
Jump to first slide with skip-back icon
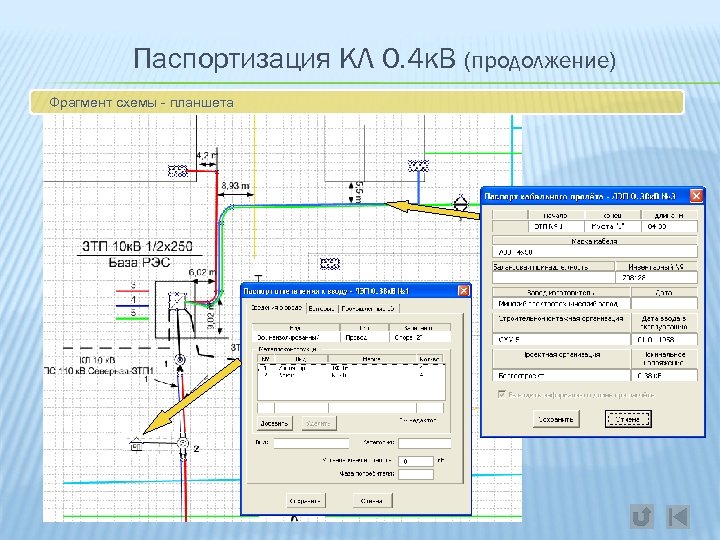(678, 516)
